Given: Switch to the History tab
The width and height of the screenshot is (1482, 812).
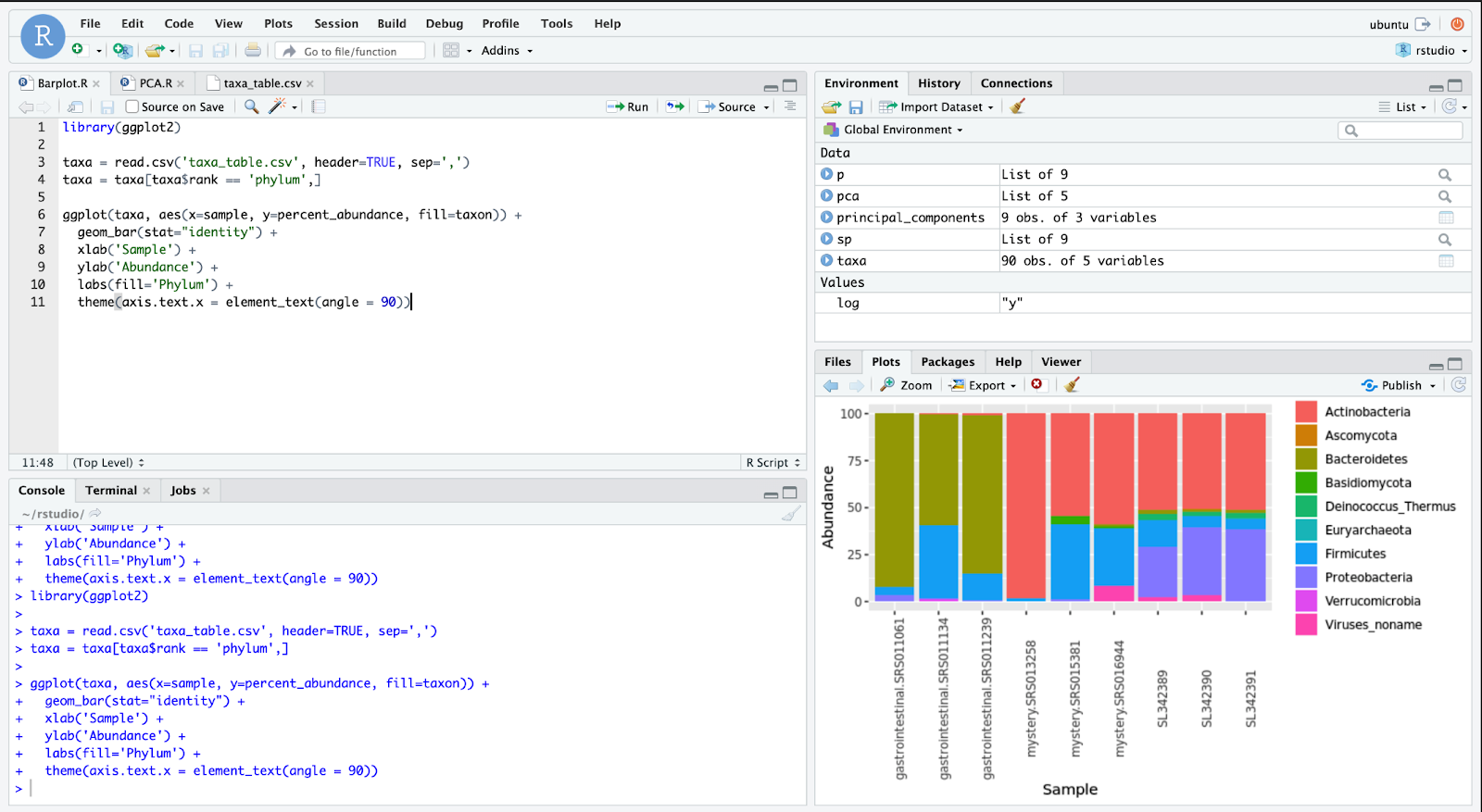Looking at the screenshot, I should pos(939,83).
